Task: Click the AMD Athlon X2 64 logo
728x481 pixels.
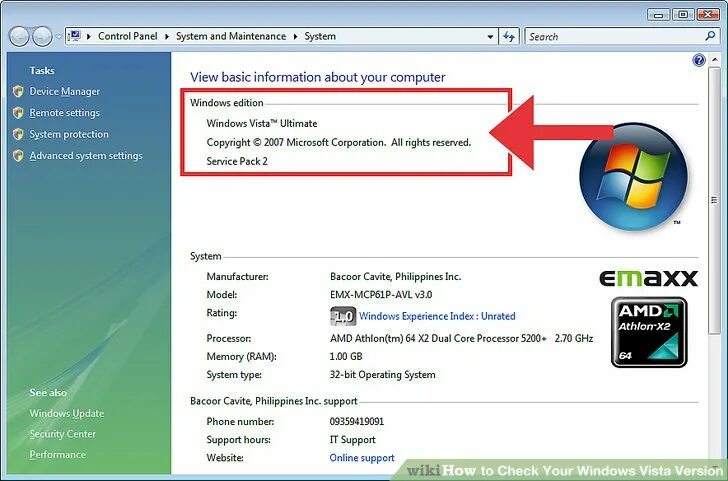Action: [649, 332]
